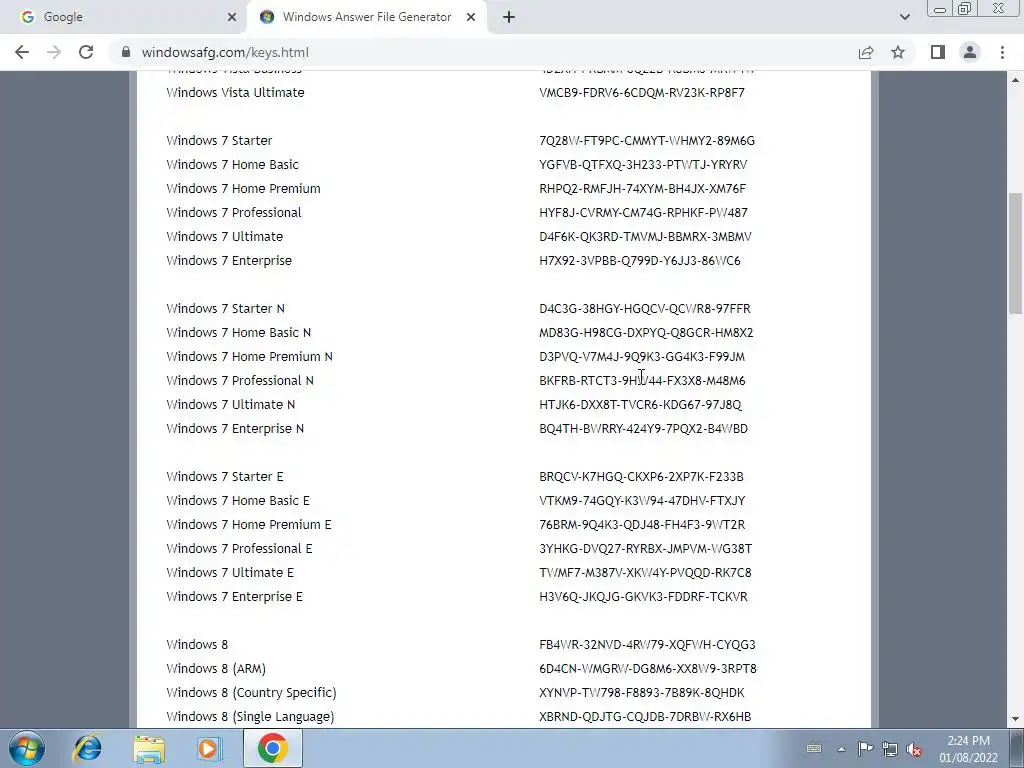This screenshot has height=768, width=1024.
Task: Click the taskbar clock showing 2:24 PM
Action: pyautogui.click(x=968, y=749)
